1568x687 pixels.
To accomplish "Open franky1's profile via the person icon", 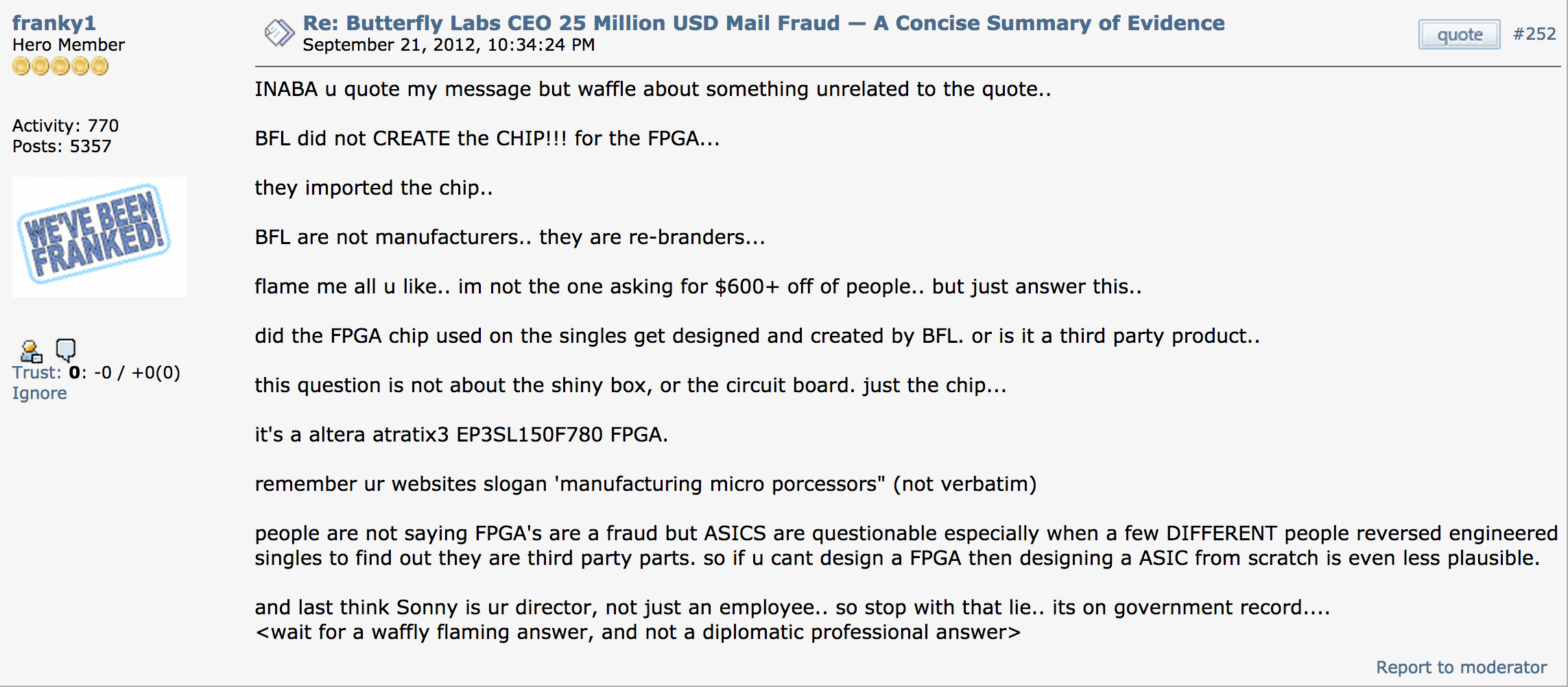I will [x=31, y=351].
